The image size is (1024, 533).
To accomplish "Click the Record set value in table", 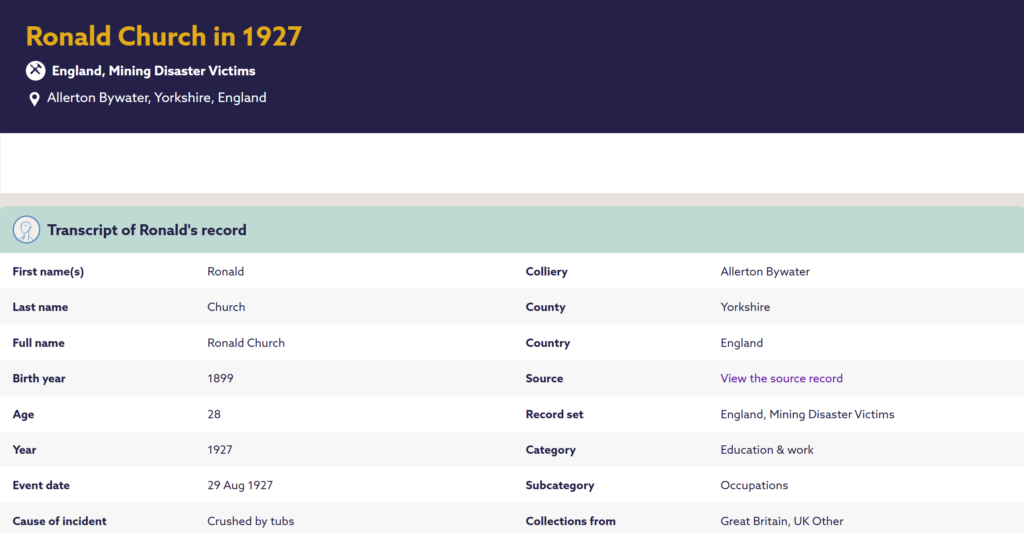I will tap(807, 414).
